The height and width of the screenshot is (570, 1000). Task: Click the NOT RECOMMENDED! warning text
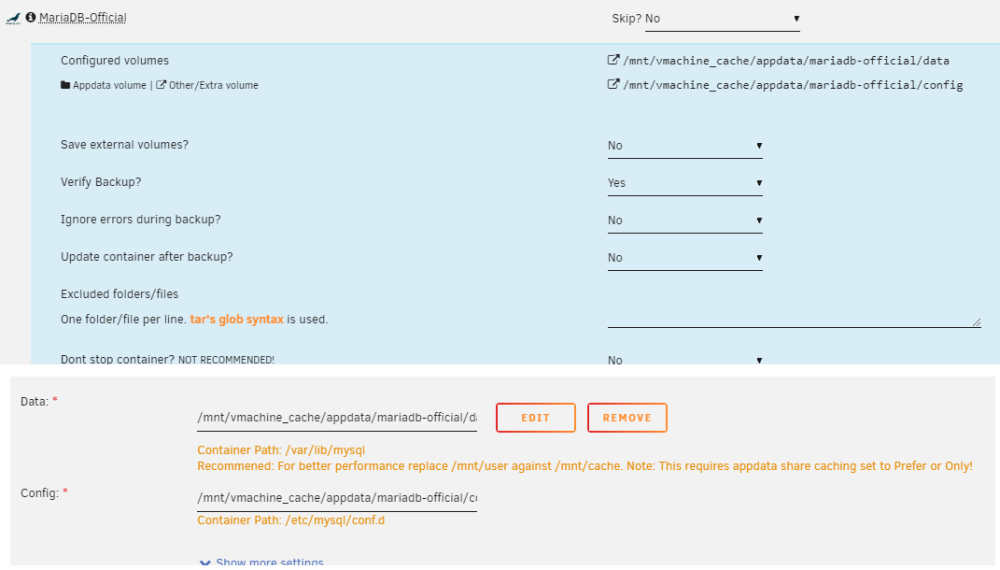[226, 360]
